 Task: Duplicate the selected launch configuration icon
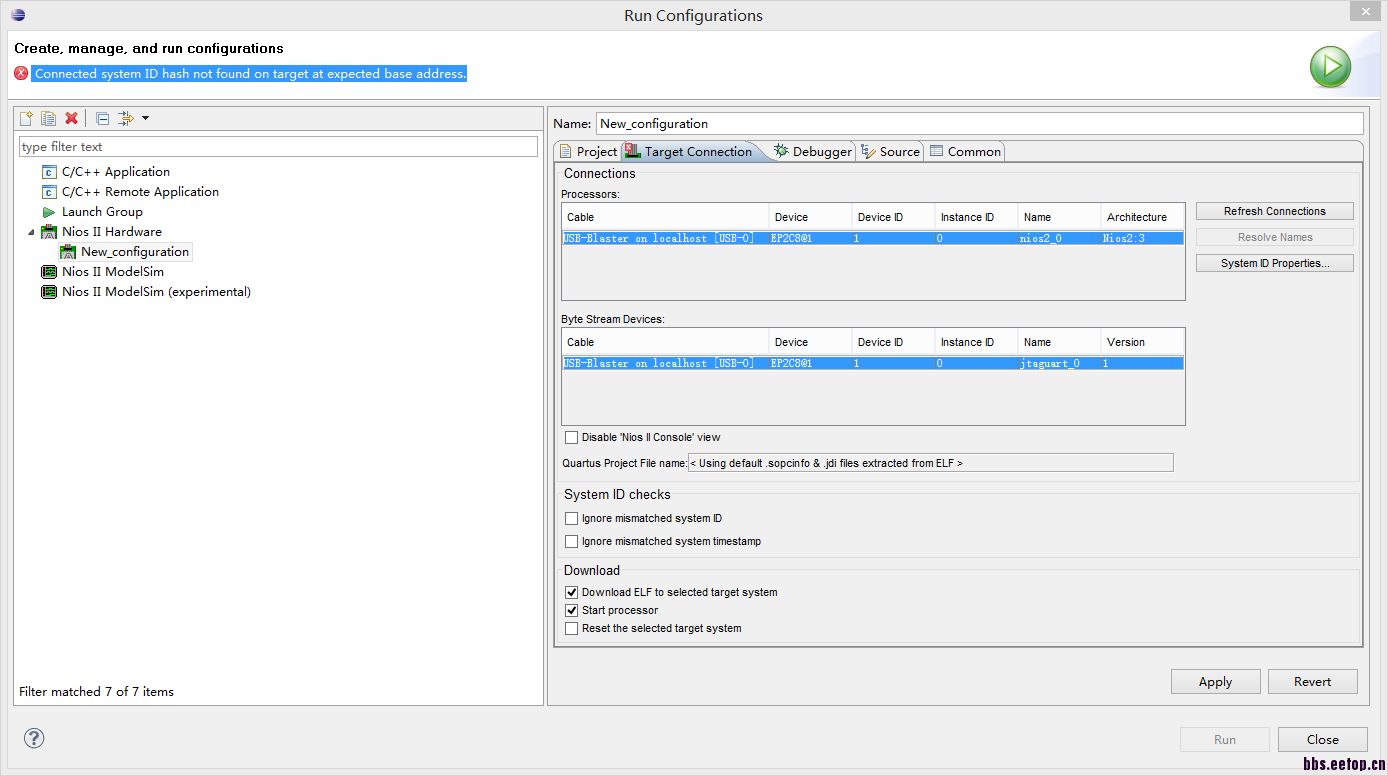(48, 118)
